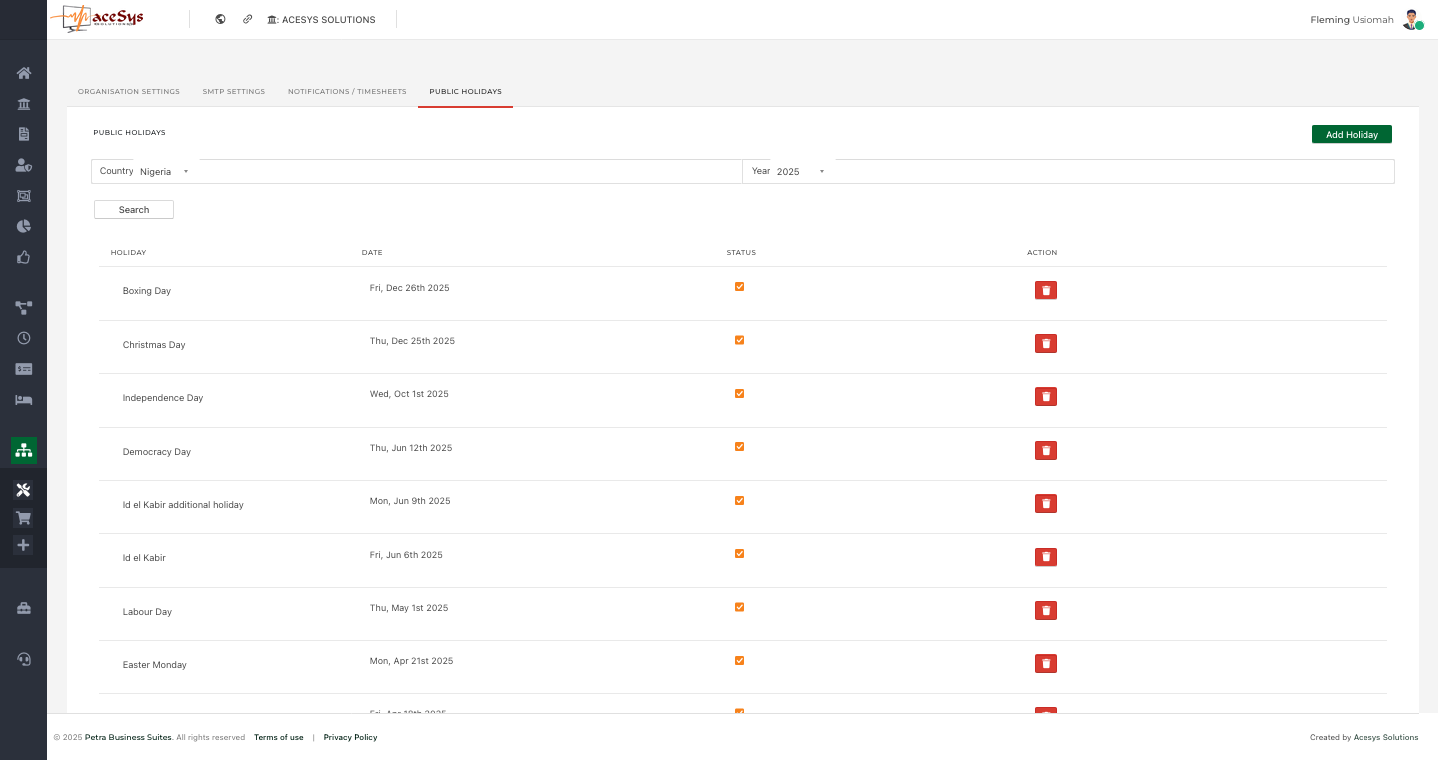1440x761 pixels.
Task: Toggle Labour Day status checkbox
Action: [x=739, y=607]
